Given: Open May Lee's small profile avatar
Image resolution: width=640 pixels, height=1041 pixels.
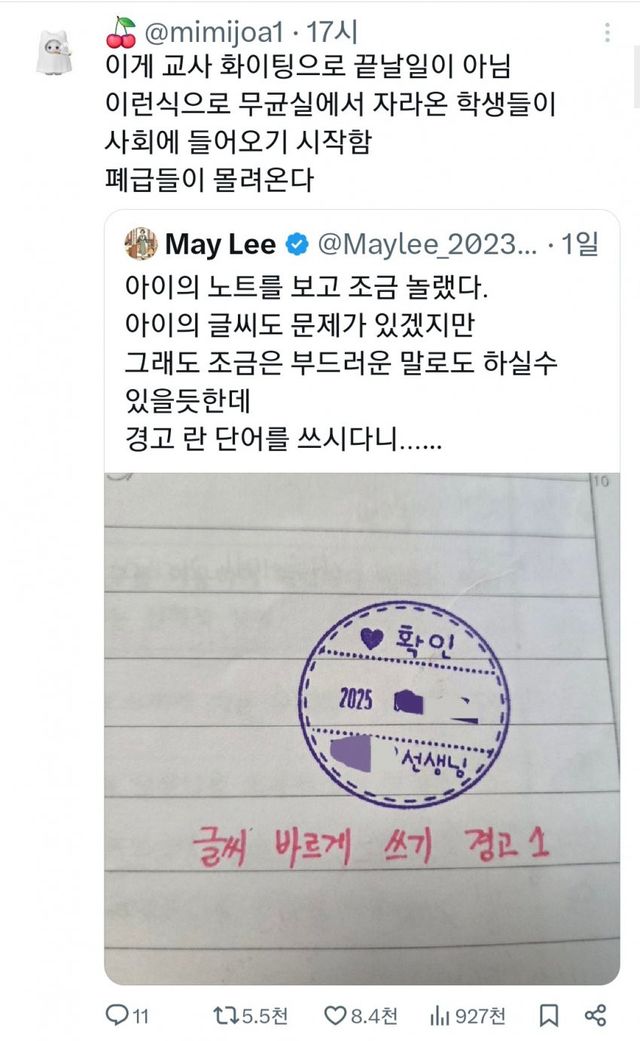Looking at the screenshot, I should click(141, 244).
